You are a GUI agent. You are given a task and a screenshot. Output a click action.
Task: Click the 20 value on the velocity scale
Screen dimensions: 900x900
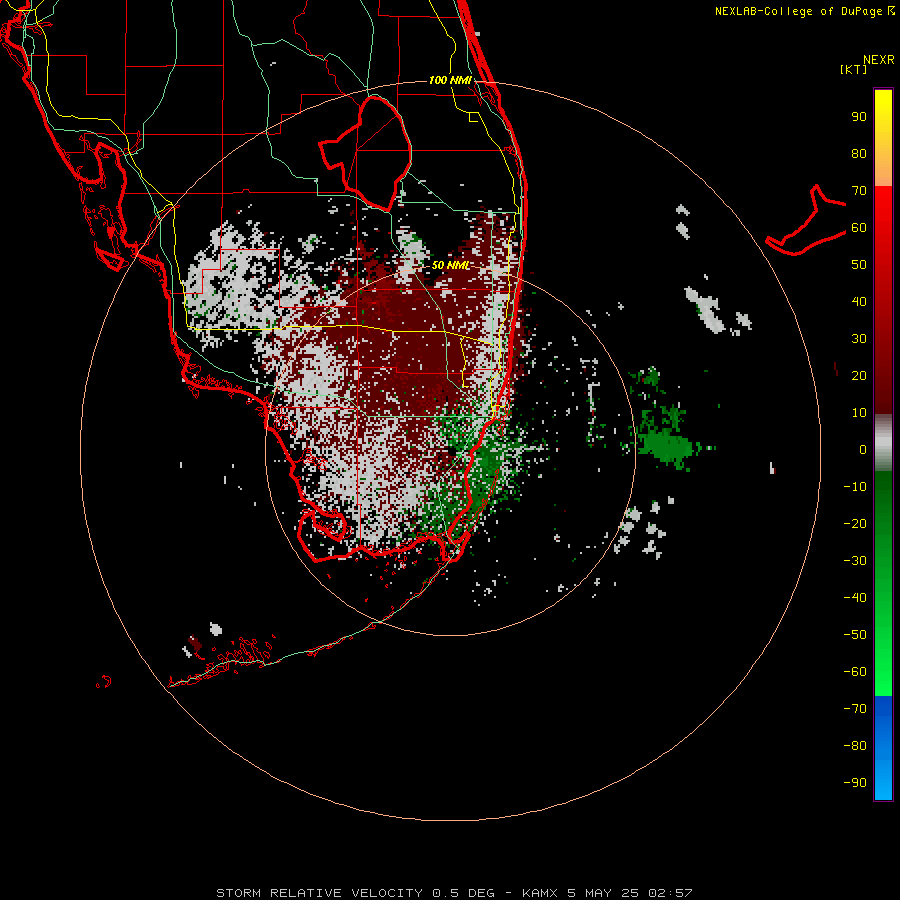pyautogui.click(x=859, y=375)
